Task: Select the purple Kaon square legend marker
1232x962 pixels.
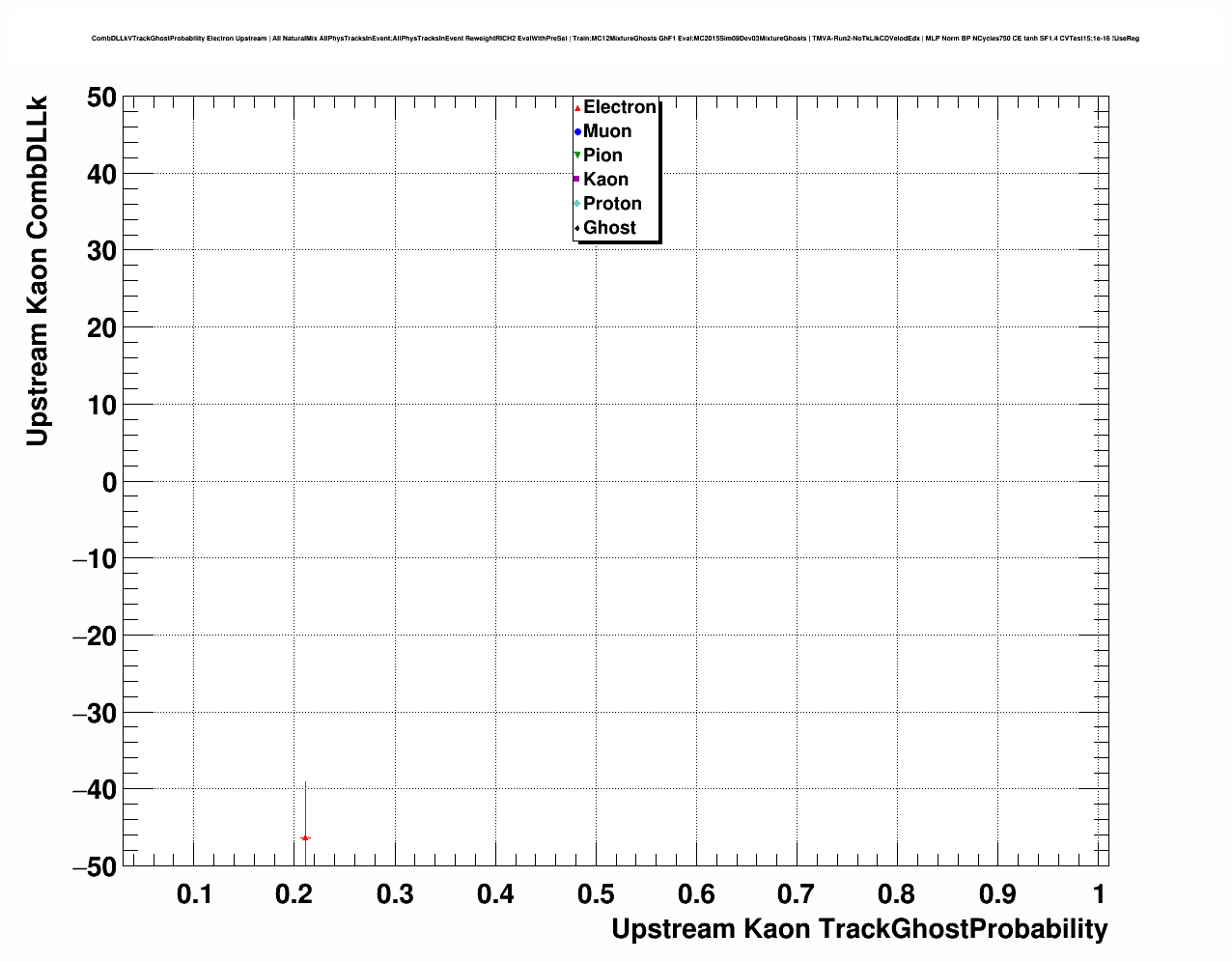Action: click(577, 180)
